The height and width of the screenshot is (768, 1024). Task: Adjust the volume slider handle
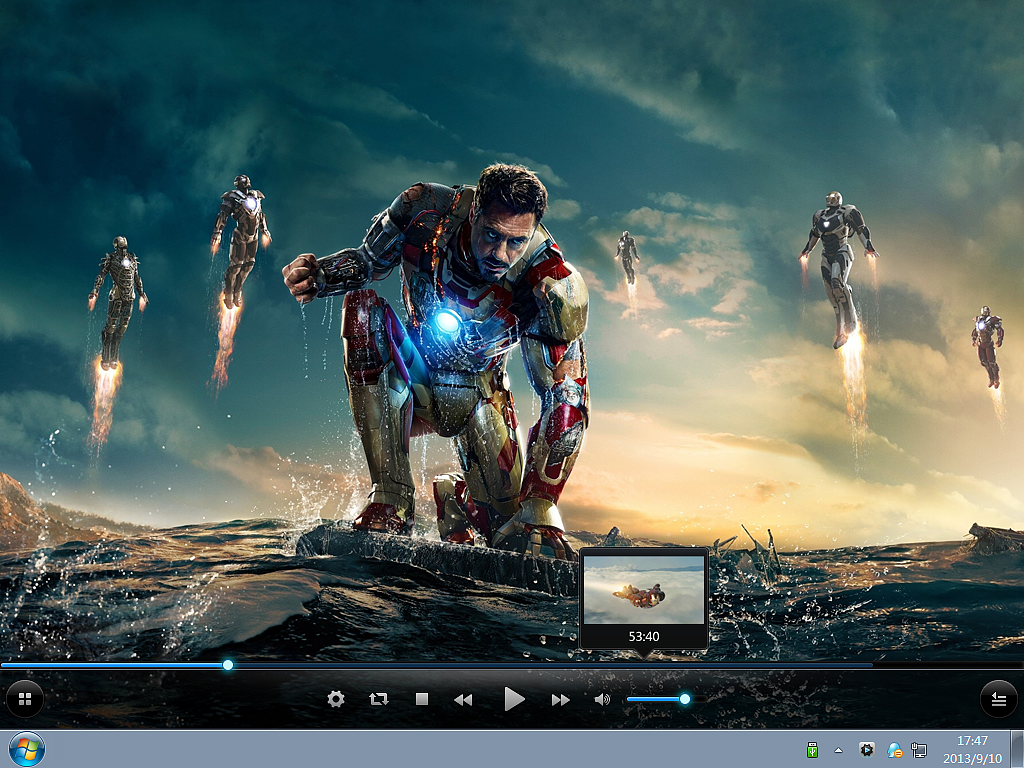(x=684, y=699)
